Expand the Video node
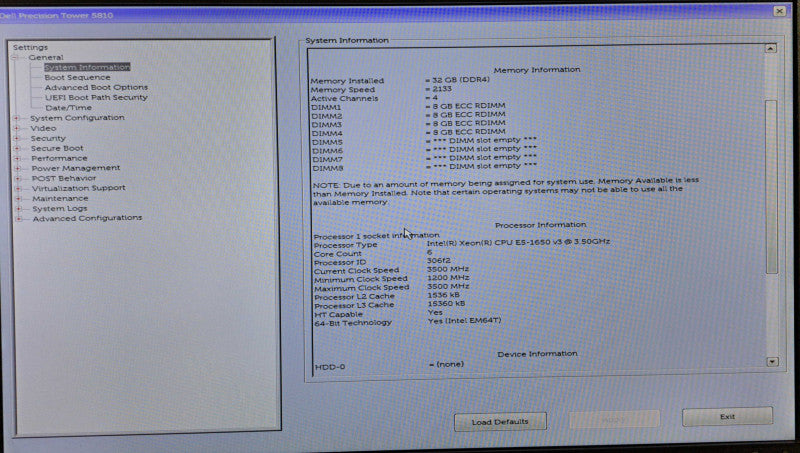The image size is (800, 453). pos(16,128)
